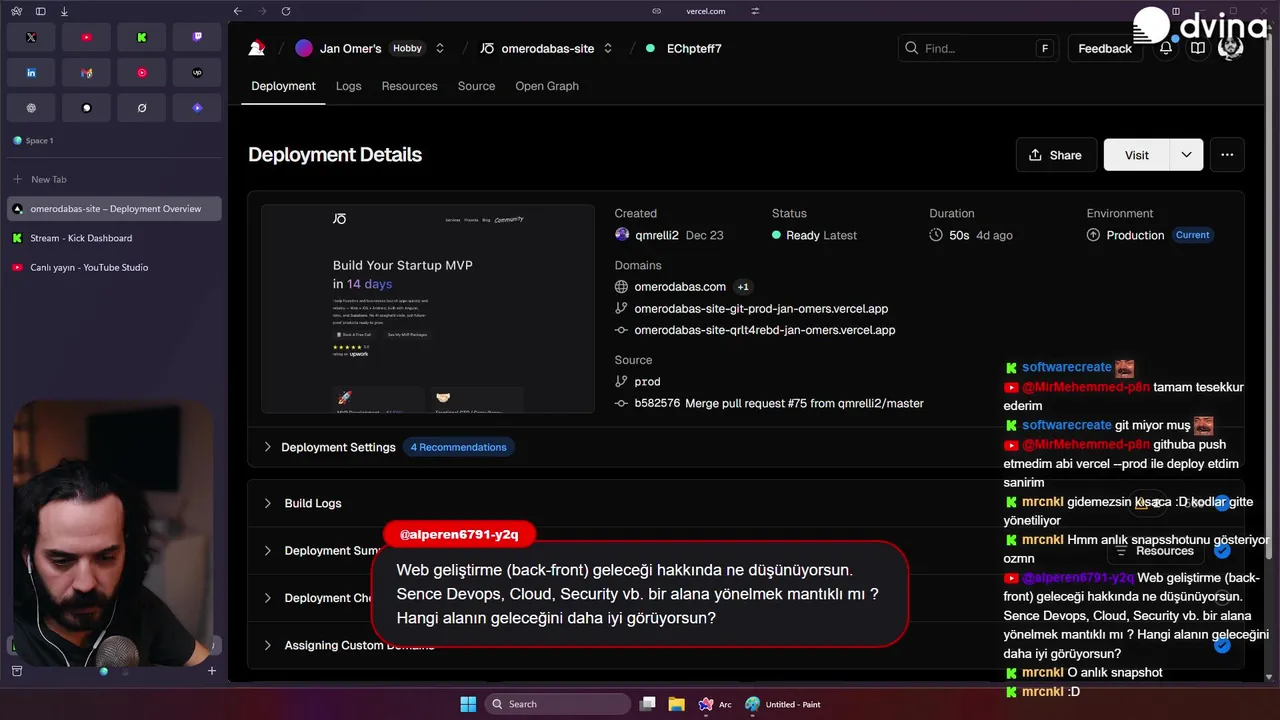
Task: Open Arc downloads icon
Action: click(x=64, y=11)
